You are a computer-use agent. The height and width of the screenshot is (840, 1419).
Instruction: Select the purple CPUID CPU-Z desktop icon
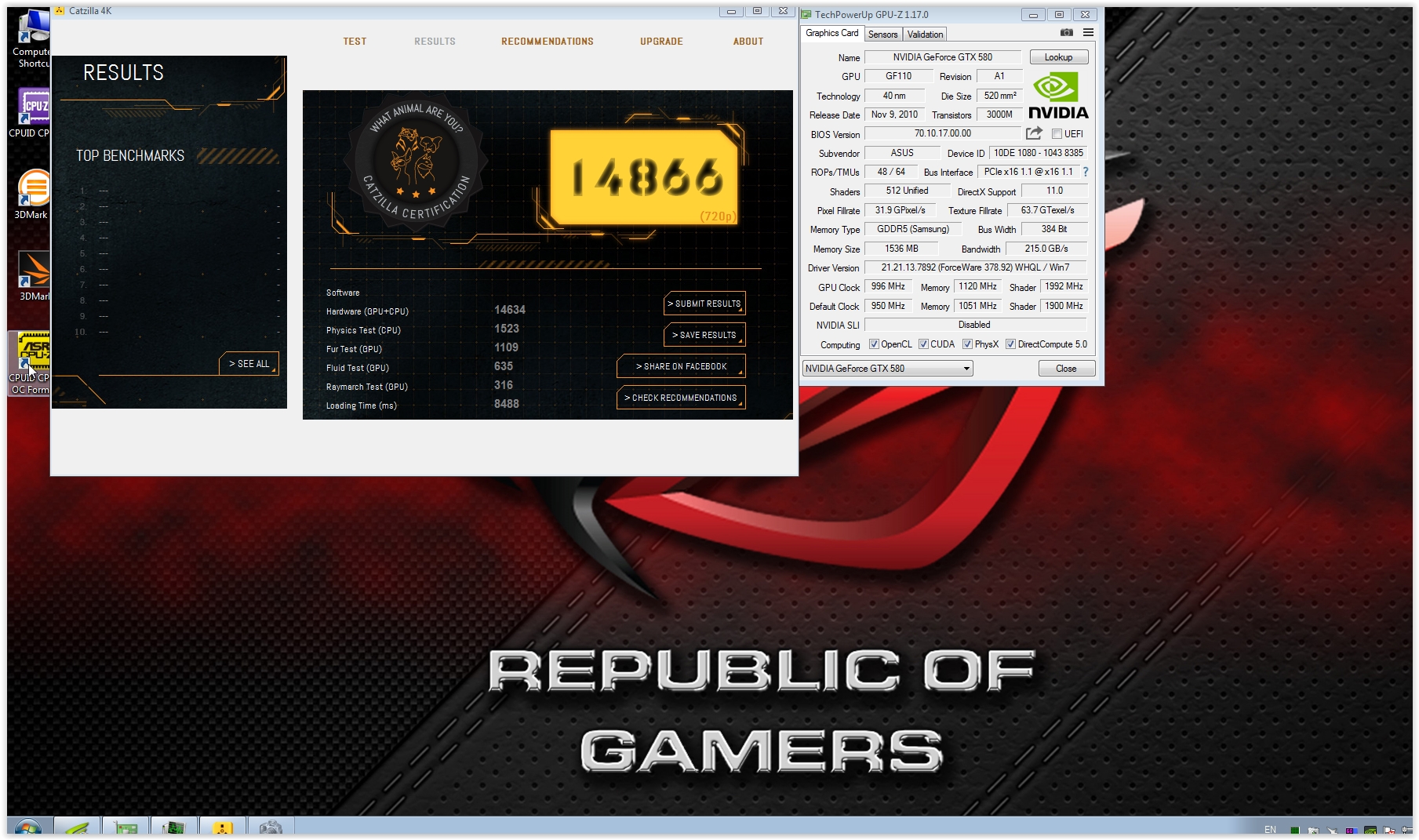coord(31,113)
